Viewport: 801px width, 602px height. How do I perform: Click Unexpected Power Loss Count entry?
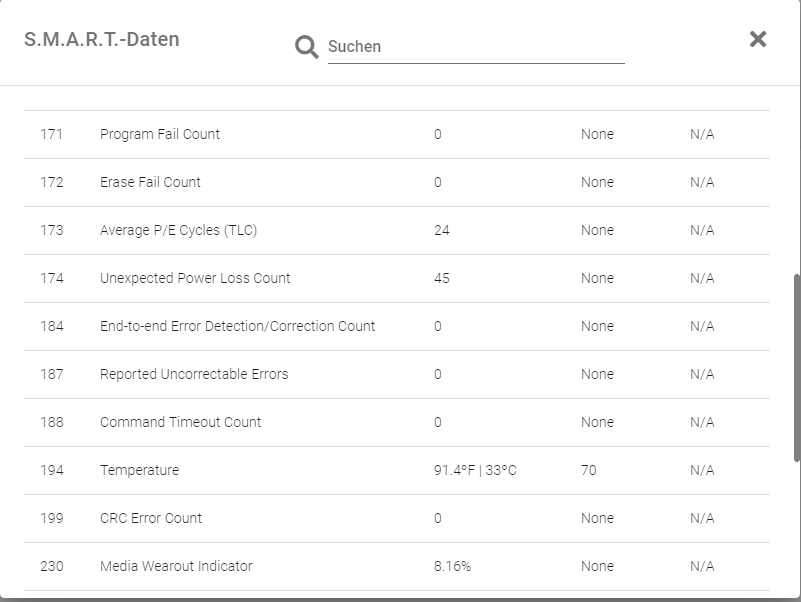195,278
